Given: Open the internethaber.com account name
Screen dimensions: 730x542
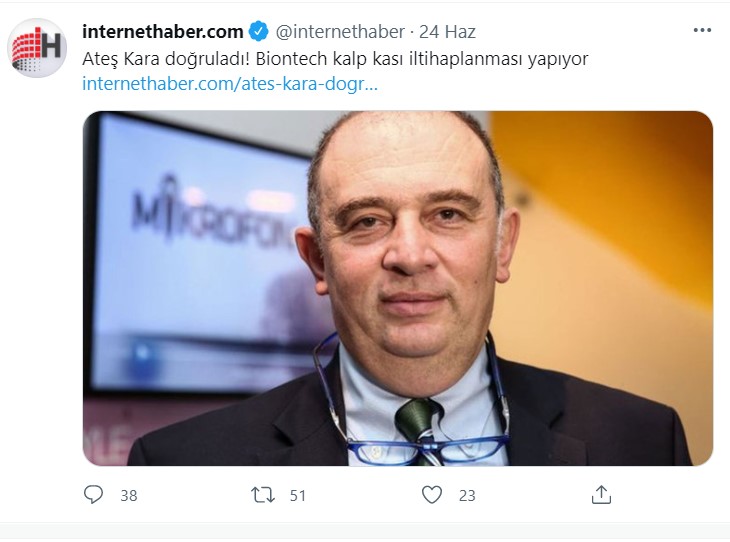Looking at the screenshot, I should click(x=162, y=32).
